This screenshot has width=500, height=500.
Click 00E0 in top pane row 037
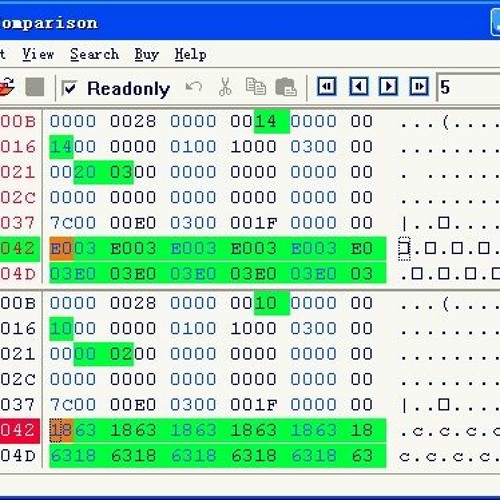(133, 223)
